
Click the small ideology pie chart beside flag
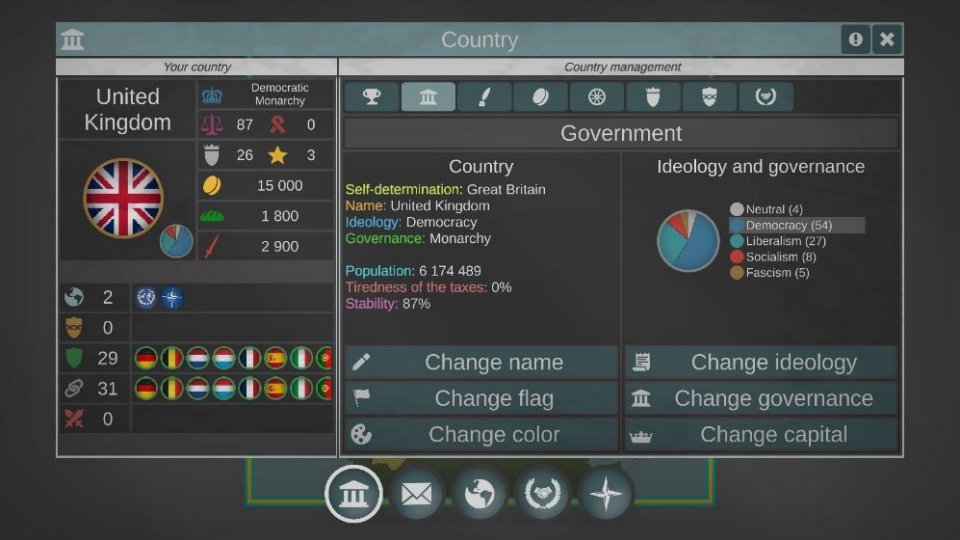[176, 241]
